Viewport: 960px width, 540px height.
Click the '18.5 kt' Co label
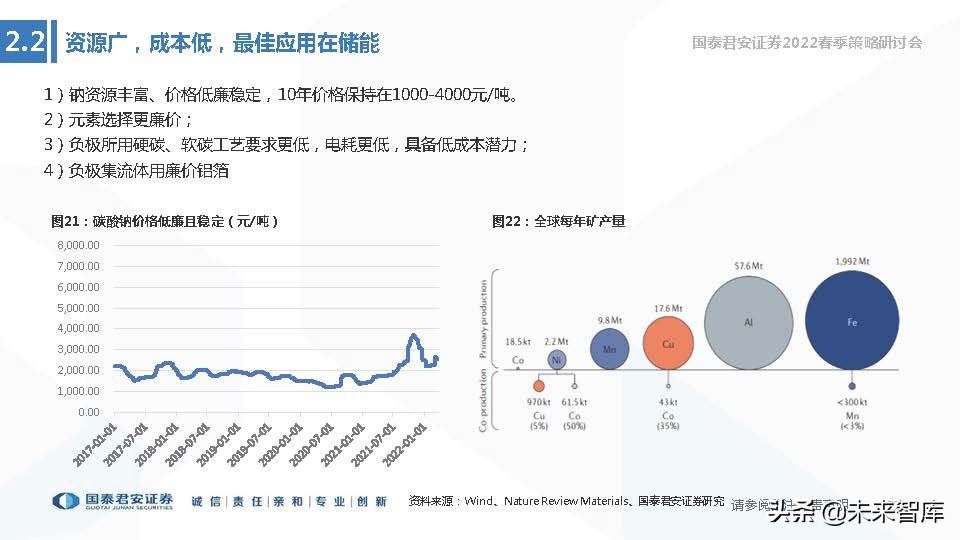point(518,342)
